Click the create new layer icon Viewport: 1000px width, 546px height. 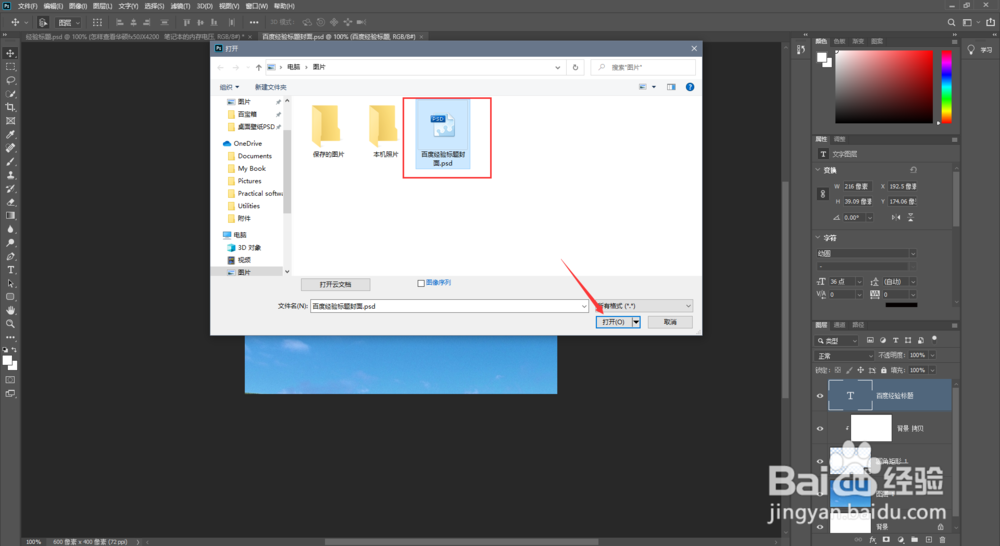click(x=929, y=540)
